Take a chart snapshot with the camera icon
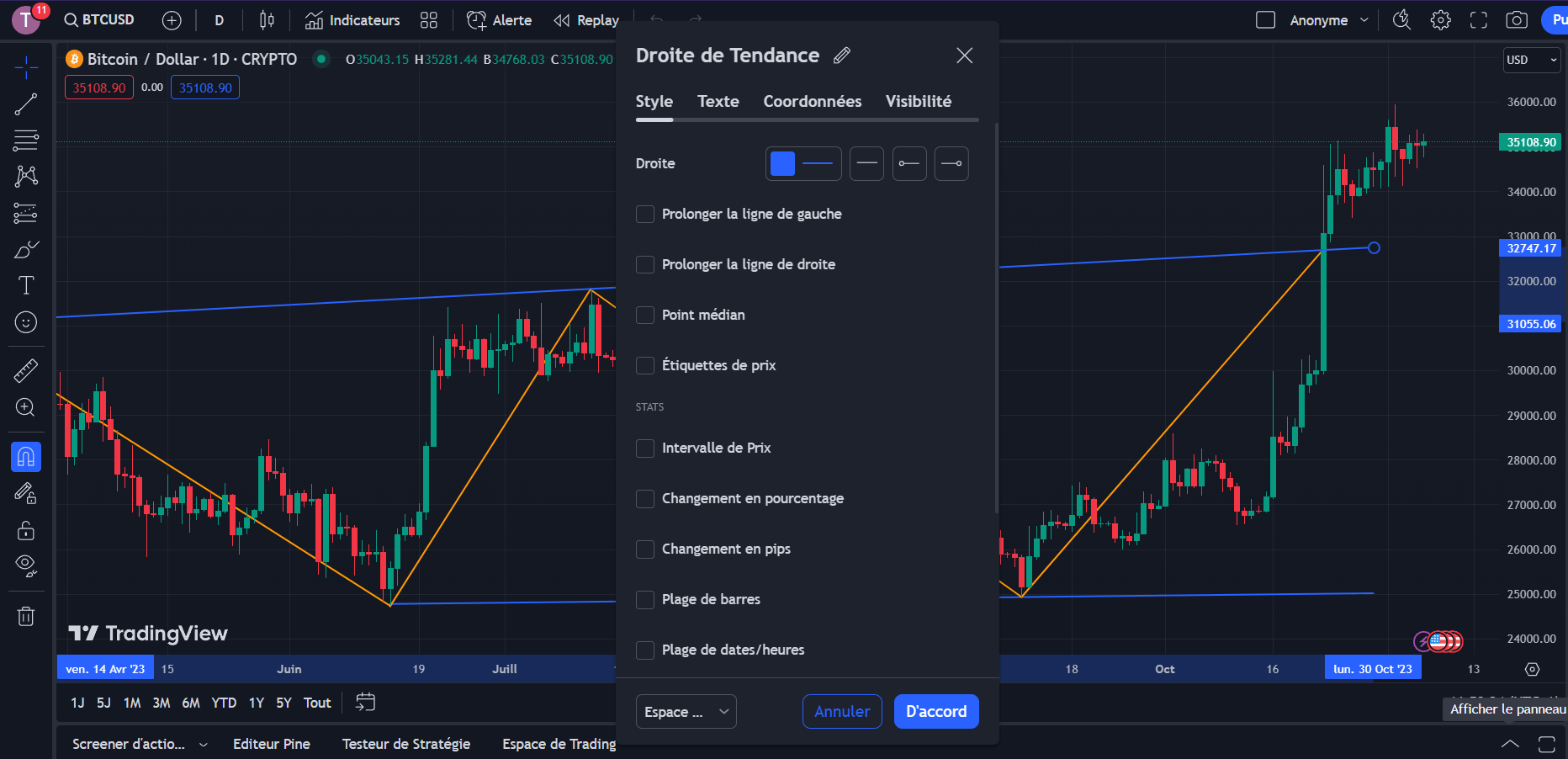1568x759 pixels. pos(1515,19)
